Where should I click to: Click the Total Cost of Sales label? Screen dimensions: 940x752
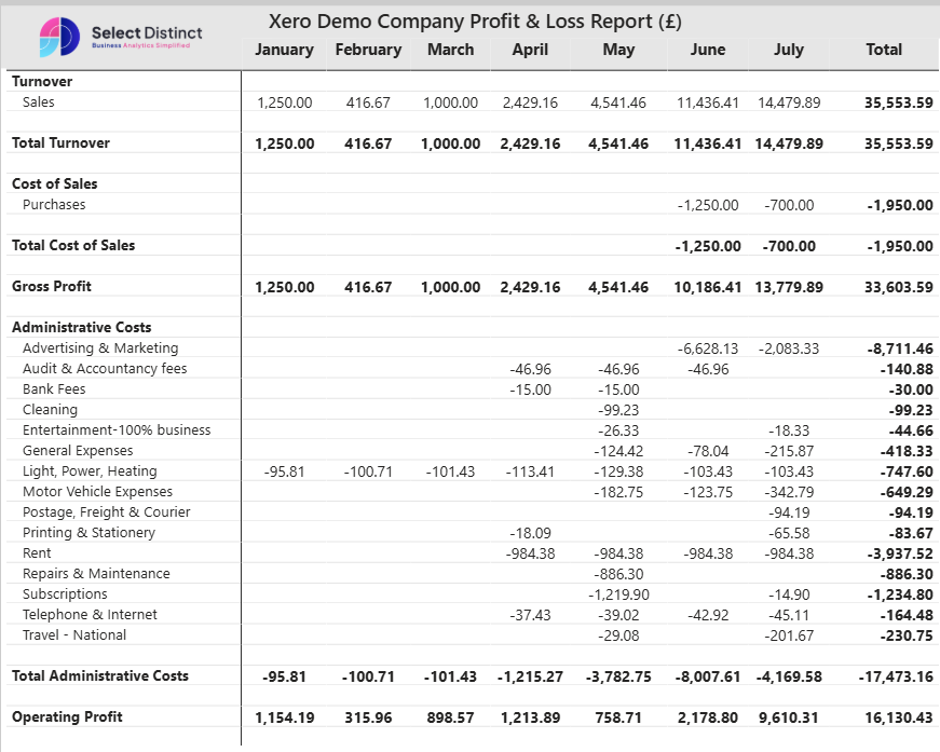click(73, 245)
